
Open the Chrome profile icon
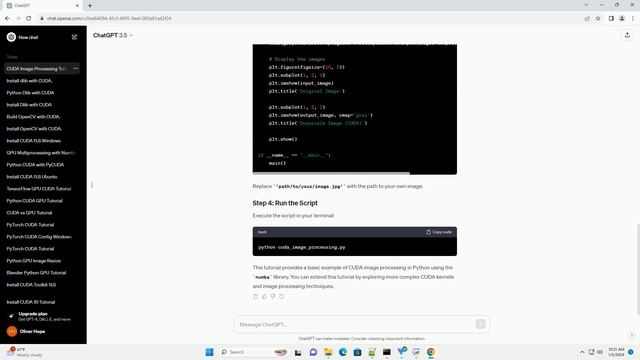click(x=622, y=18)
